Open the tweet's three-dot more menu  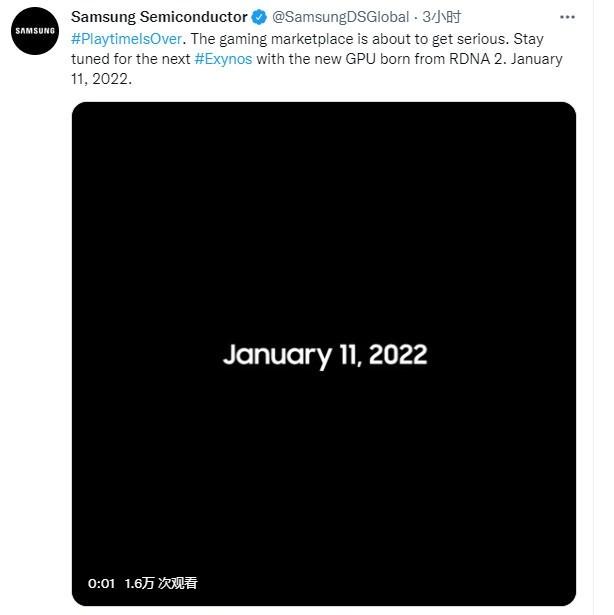pos(567,17)
